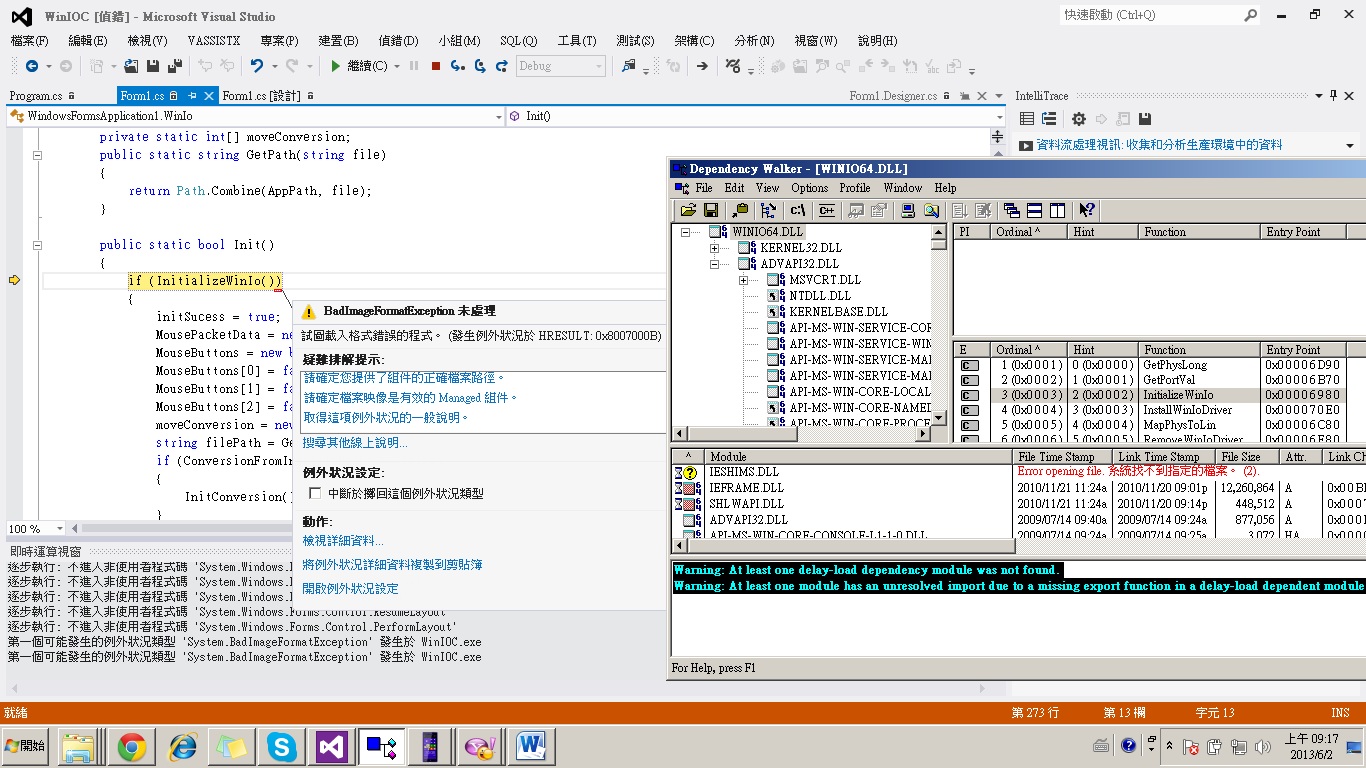Image resolution: width=1366 pixels, height=768 pixels.
Task: Click the Module column header in module list
Action: [x=858, y=457]
